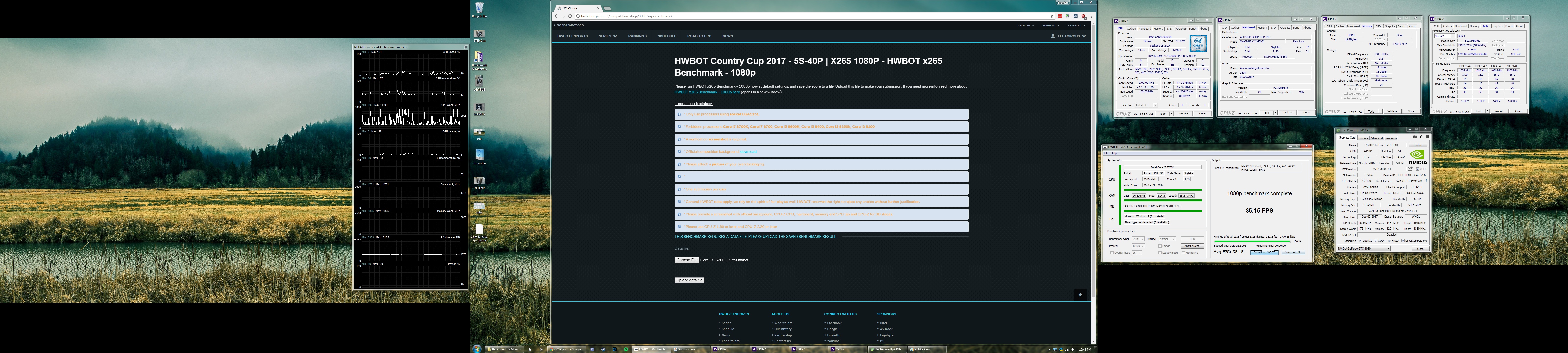Toggle the OpenCL checkbox in GPU-Z
1568x353 pixels.
point(1360,240)
